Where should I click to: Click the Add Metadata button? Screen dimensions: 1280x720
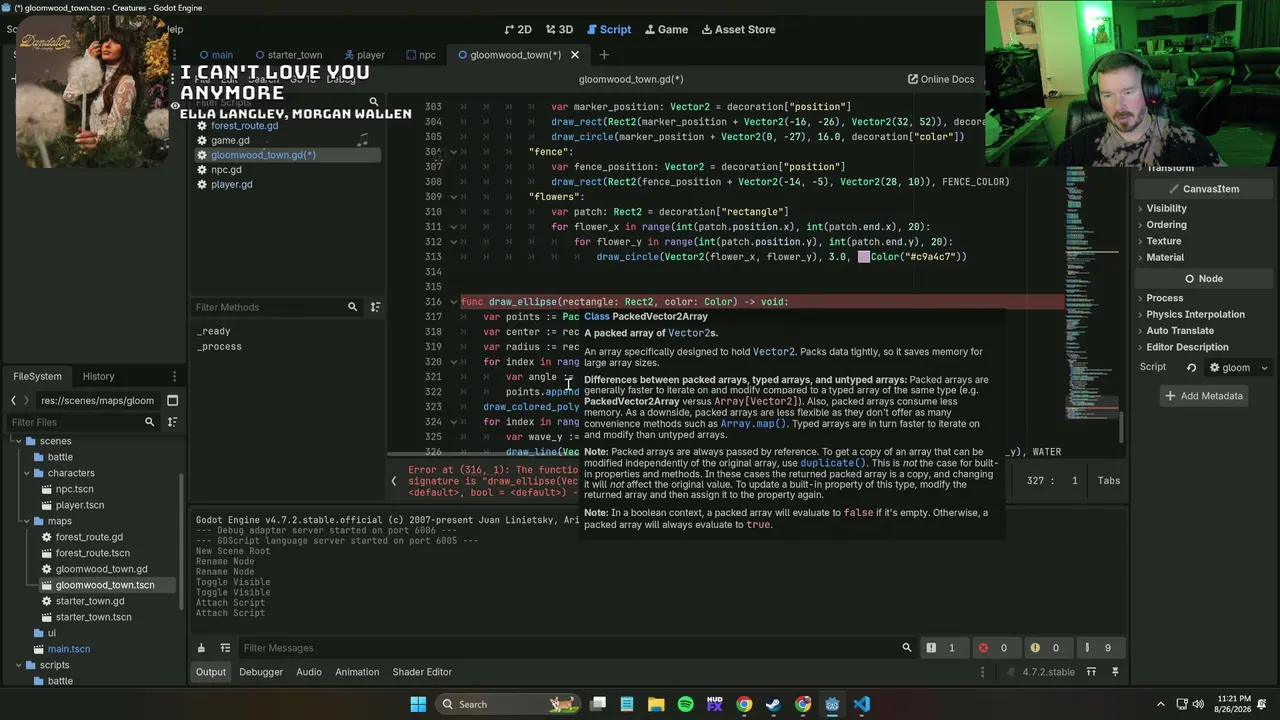[1202, 396]
